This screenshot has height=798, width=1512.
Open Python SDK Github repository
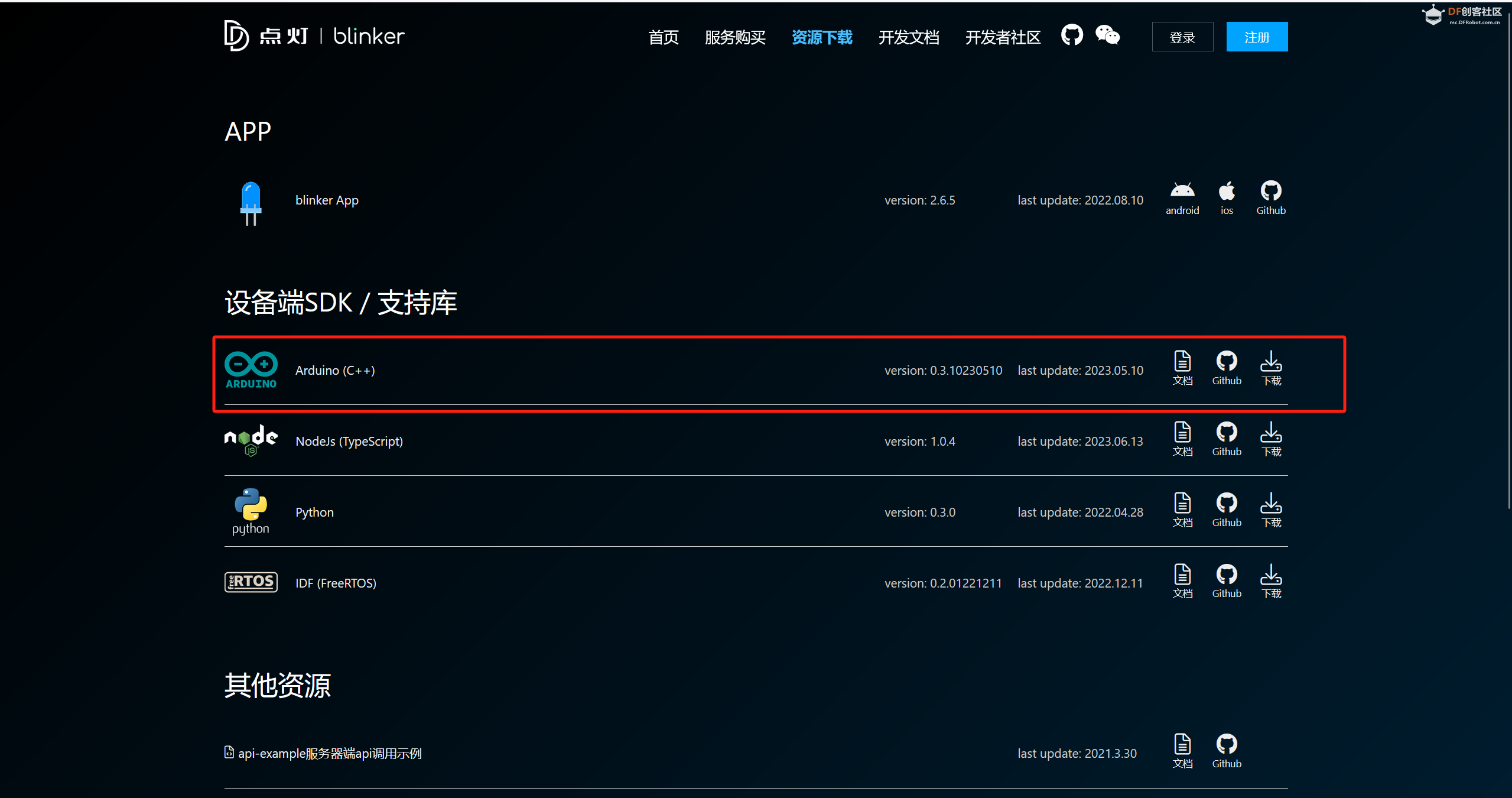1227,511
